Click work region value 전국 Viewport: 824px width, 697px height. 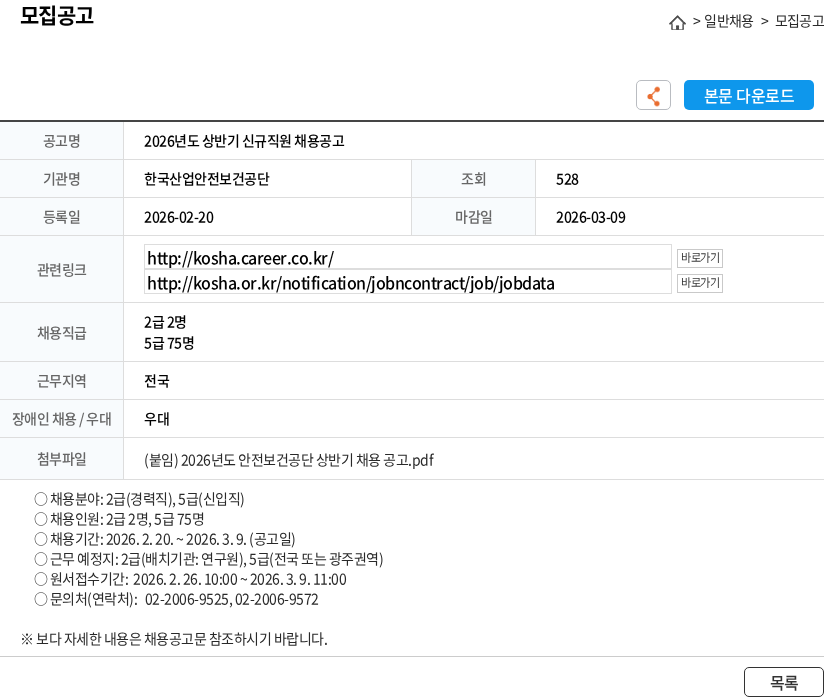tap(157, 381)
